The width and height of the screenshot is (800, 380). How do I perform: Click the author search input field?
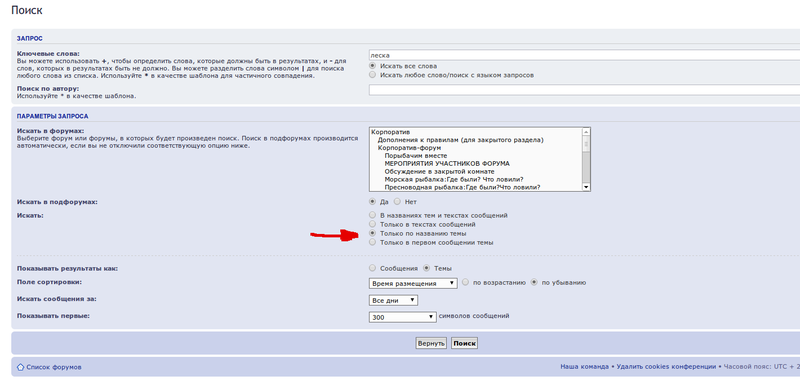584,90
